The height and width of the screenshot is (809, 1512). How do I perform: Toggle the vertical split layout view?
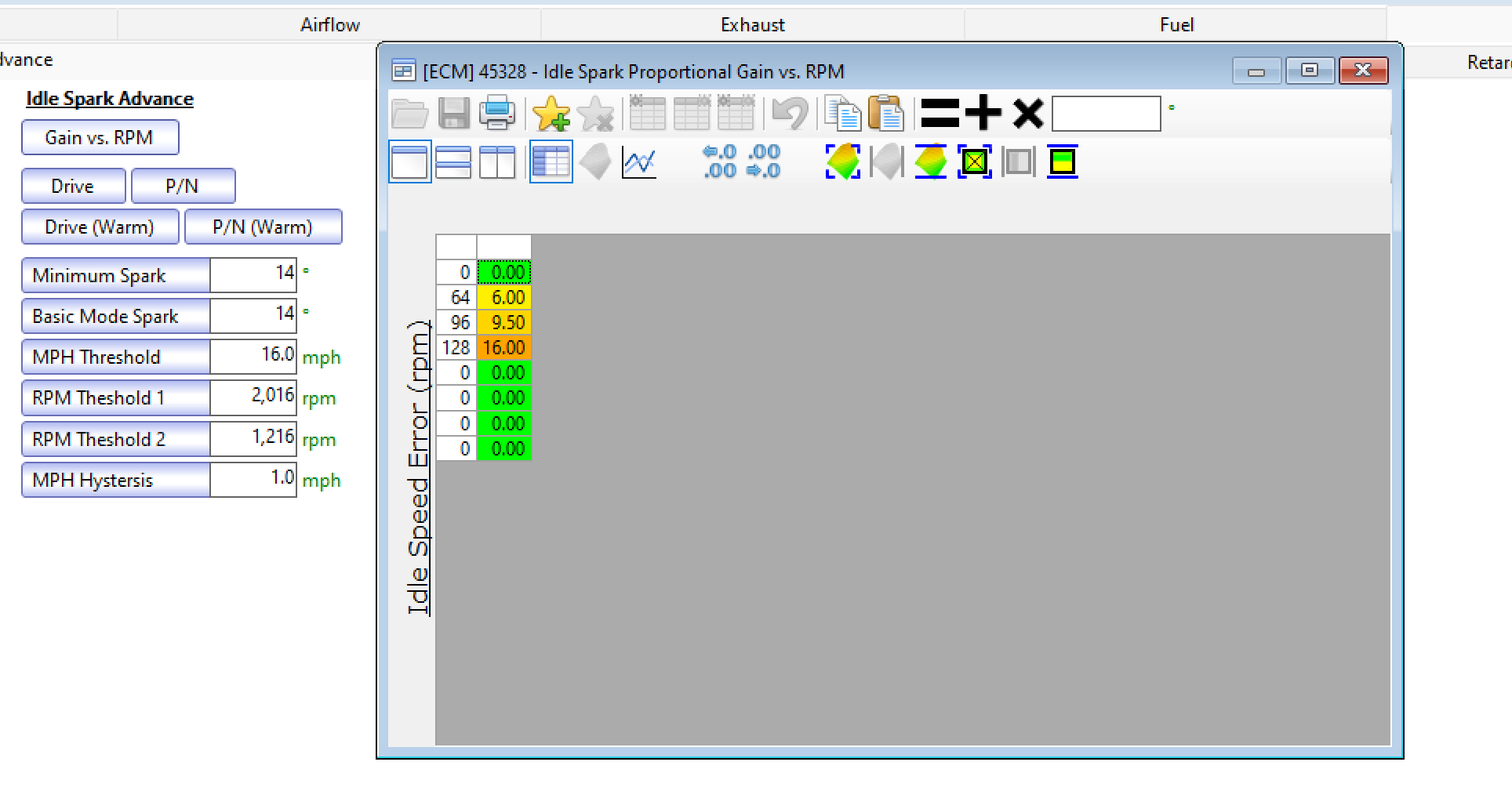(497, 162)
